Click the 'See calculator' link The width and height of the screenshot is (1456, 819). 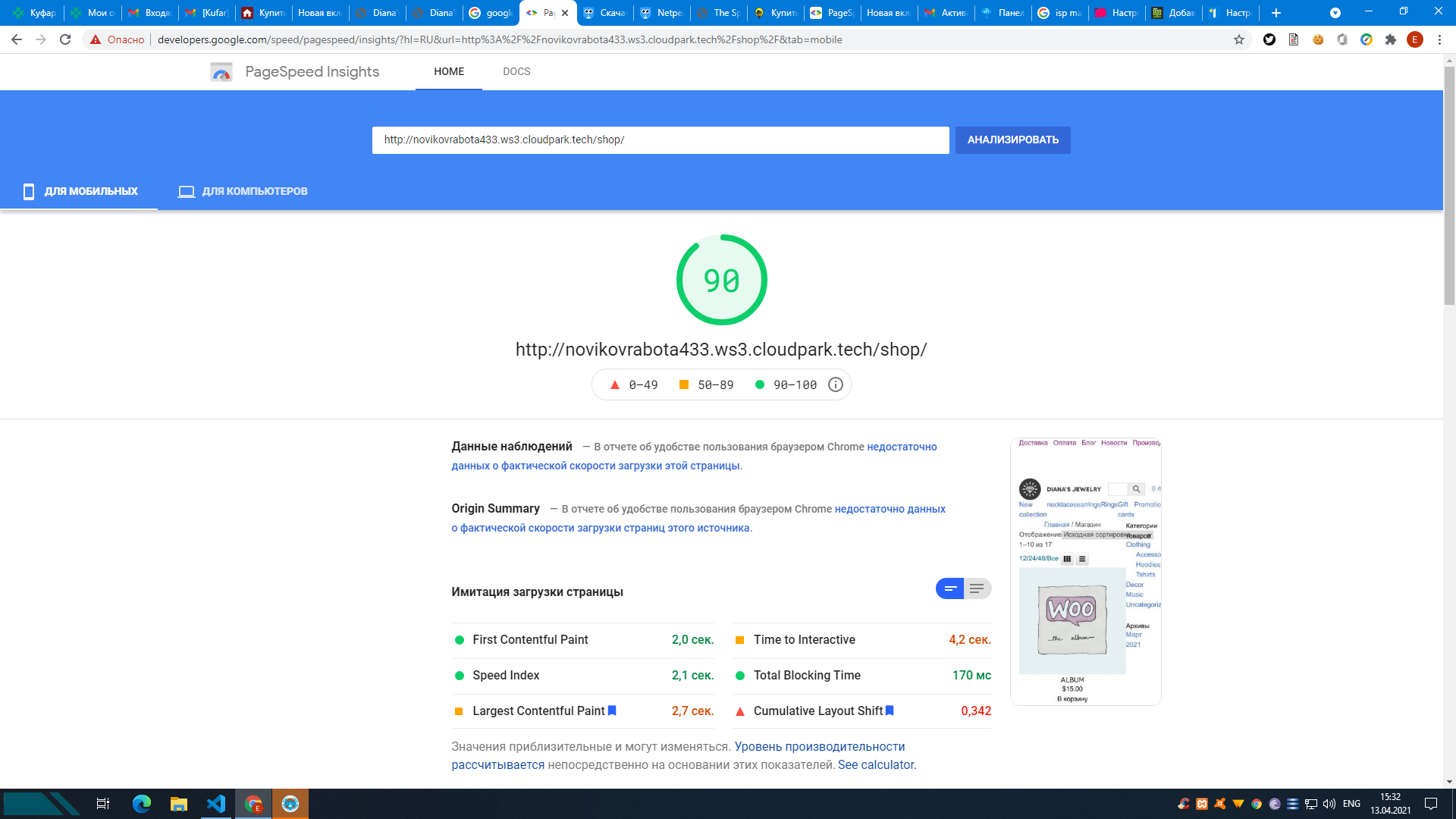(x=876, y=764)
